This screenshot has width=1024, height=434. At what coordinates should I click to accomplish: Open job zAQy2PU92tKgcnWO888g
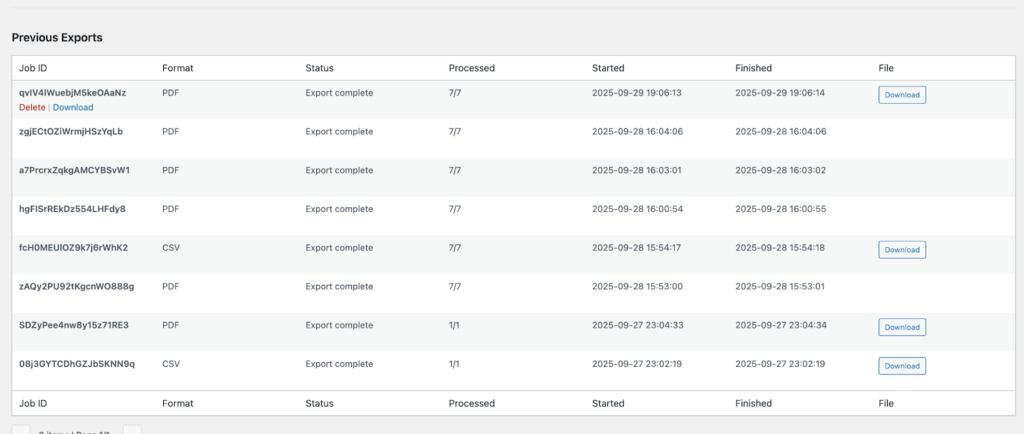76,287
